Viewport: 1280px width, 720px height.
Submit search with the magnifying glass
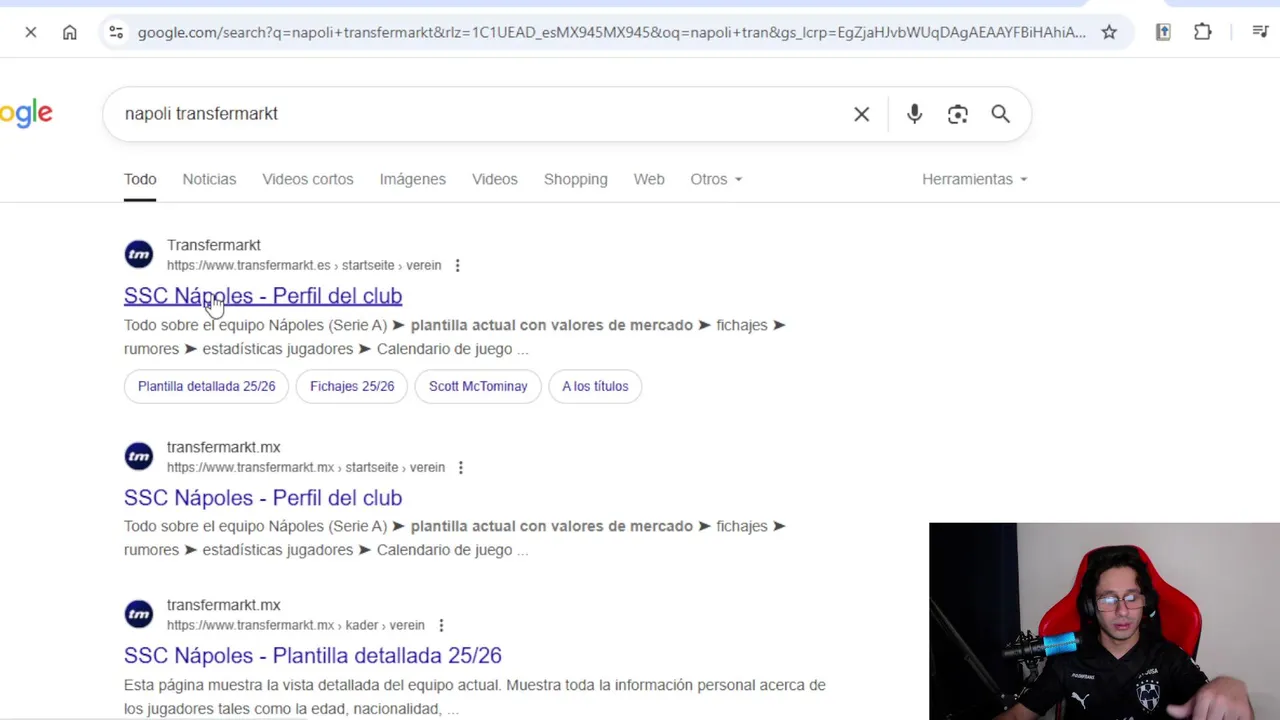tap(1000, 114)
